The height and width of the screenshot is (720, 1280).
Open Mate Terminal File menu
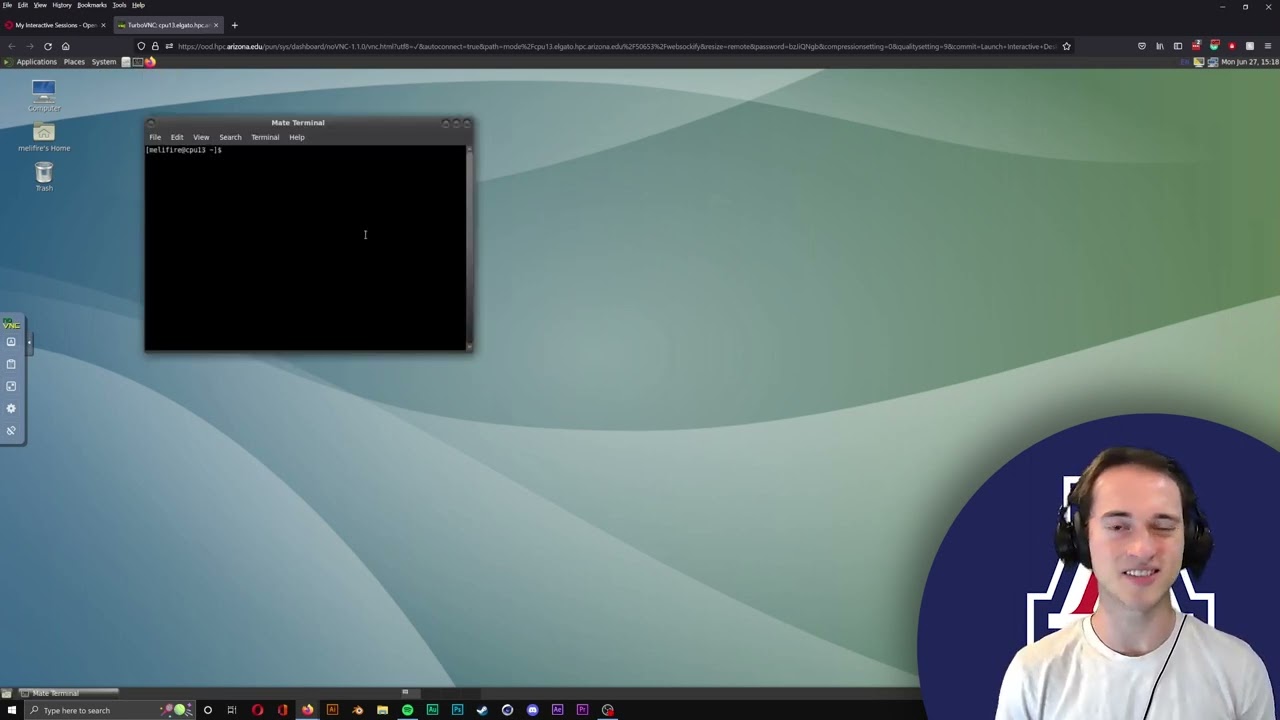pyautogui.click(x=155, y=137)
